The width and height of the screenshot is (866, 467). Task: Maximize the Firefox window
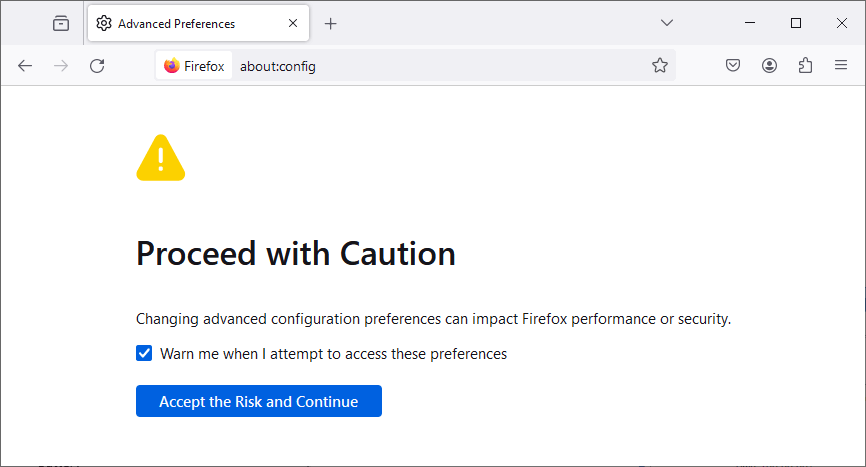[796, 23]
